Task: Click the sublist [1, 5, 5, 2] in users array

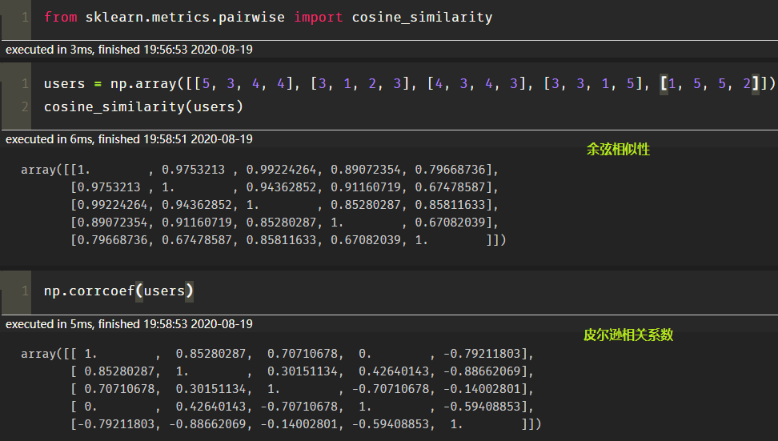Action: click(x=710, y=83)
